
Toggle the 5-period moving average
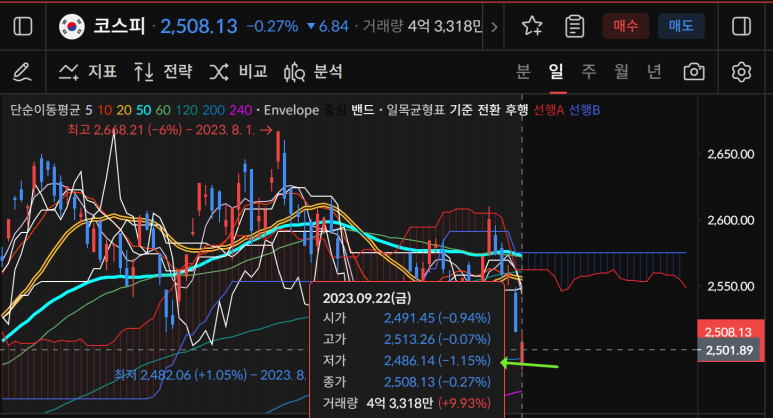click(89, 110)
